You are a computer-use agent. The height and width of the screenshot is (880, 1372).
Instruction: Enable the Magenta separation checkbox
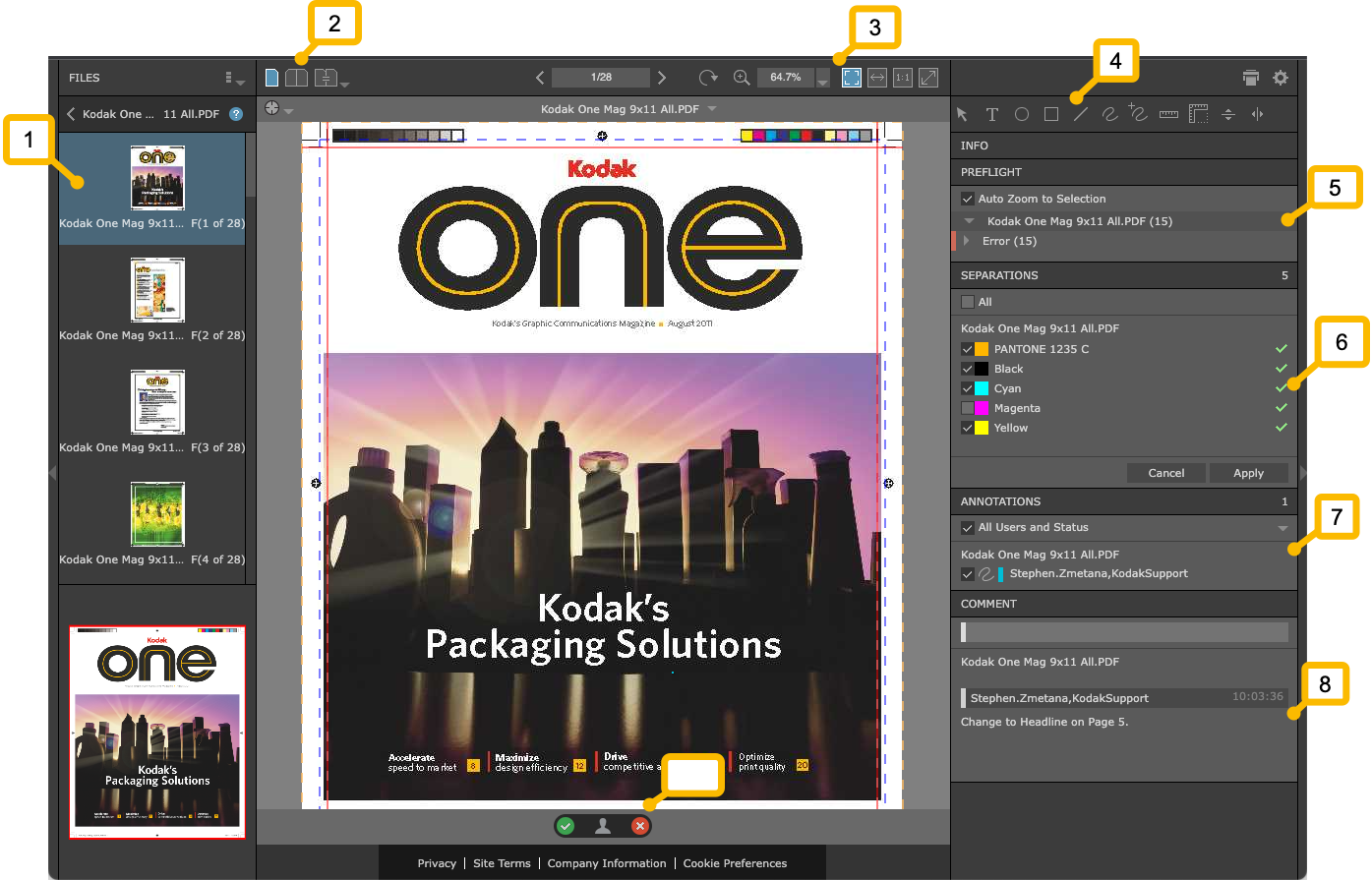point(968,408)
